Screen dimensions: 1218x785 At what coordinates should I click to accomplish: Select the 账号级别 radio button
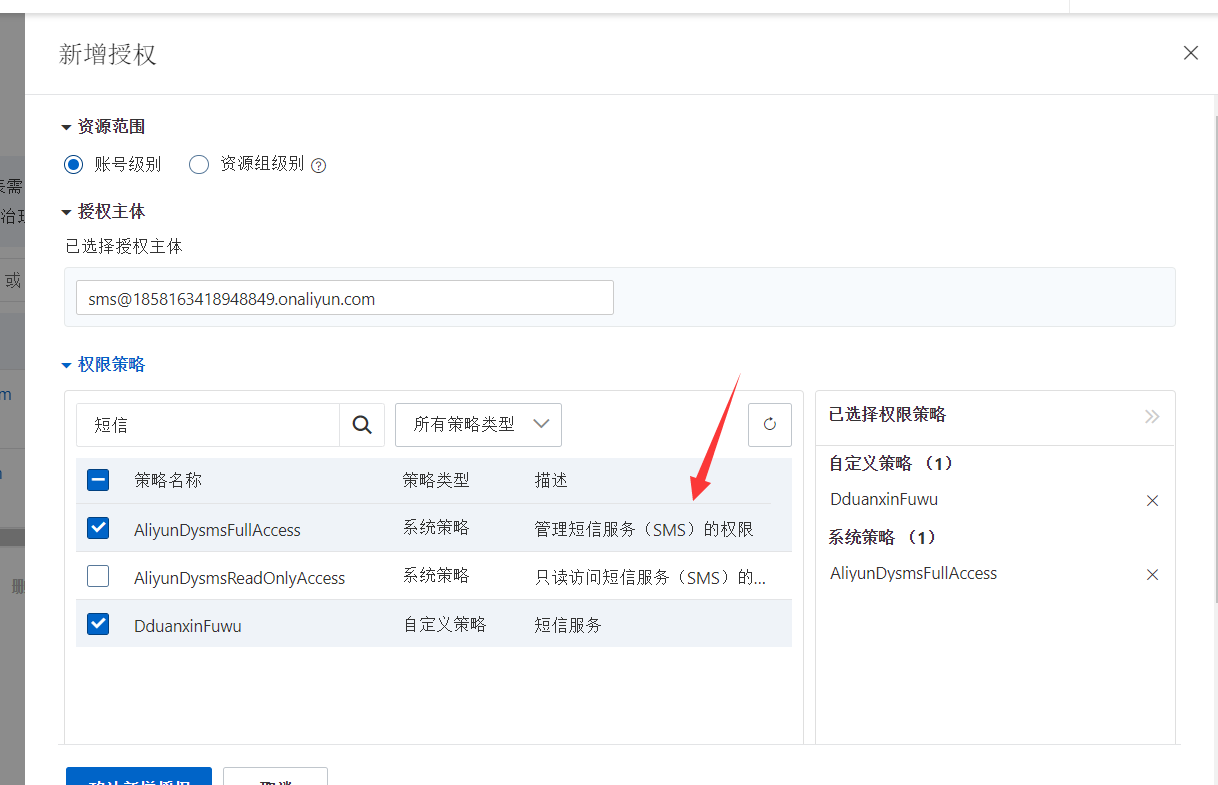coord(74,164)
